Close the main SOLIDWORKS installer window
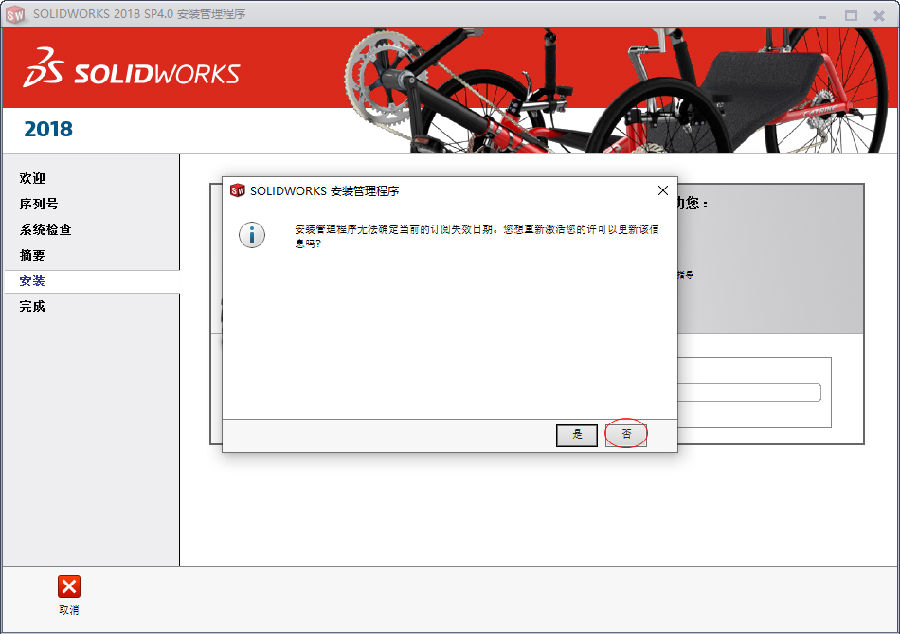 click(x=879, y=15)
